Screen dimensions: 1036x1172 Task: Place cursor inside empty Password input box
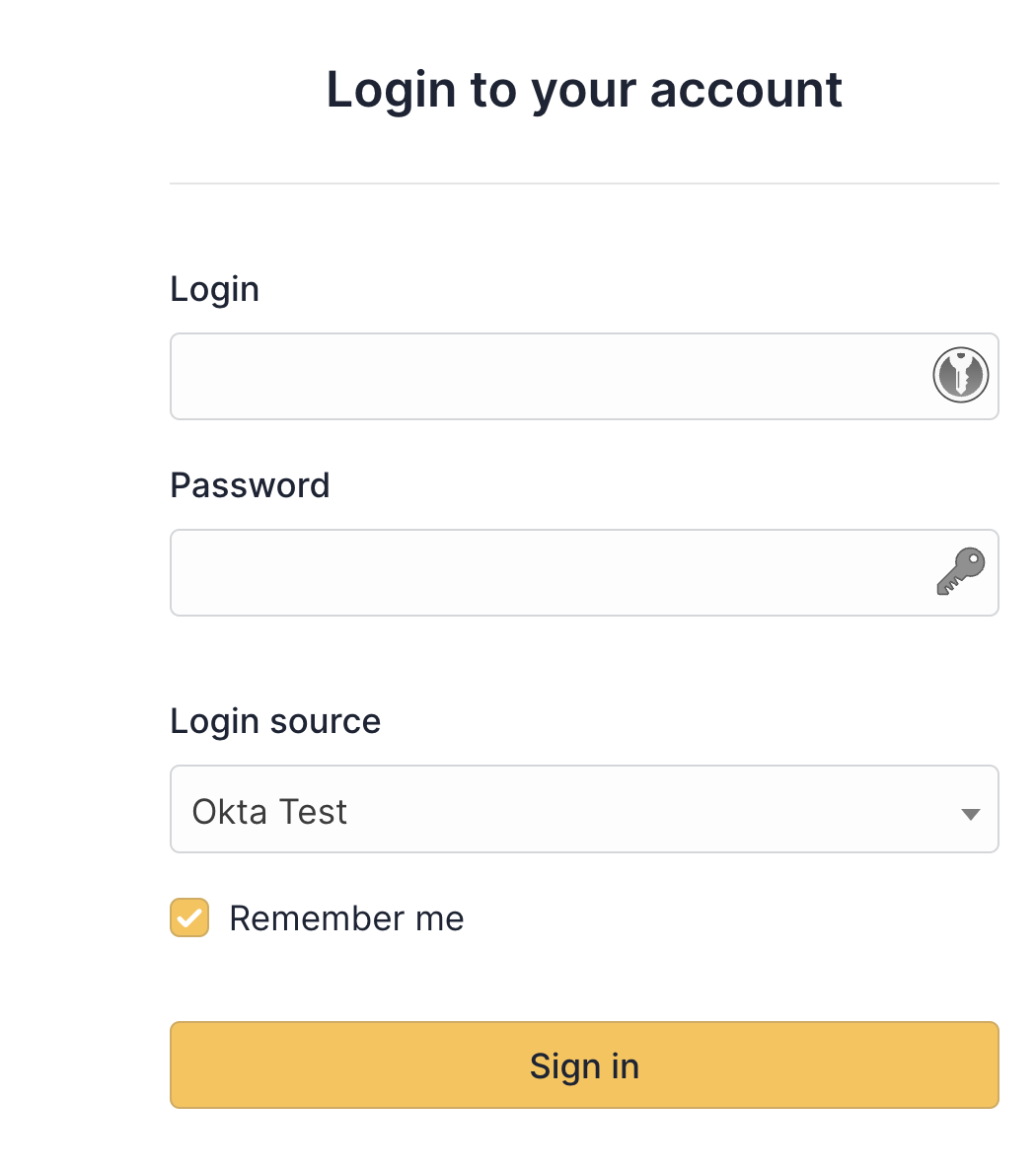tap(493, 572)
